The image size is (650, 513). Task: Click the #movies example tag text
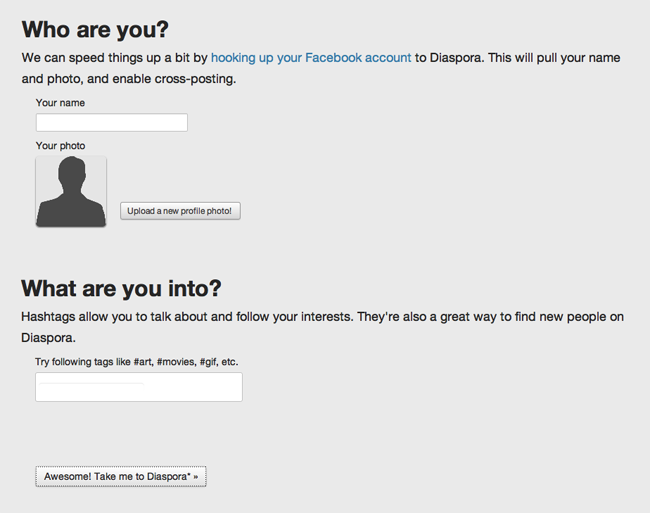[176, 362]
